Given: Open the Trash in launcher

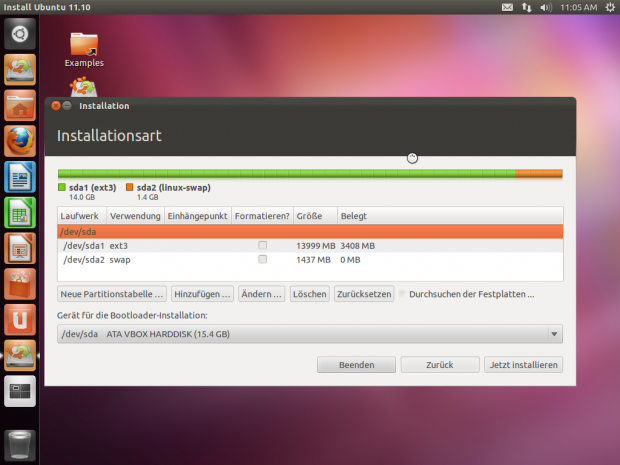Looking at the screenshot, I should tap(20, 446).
